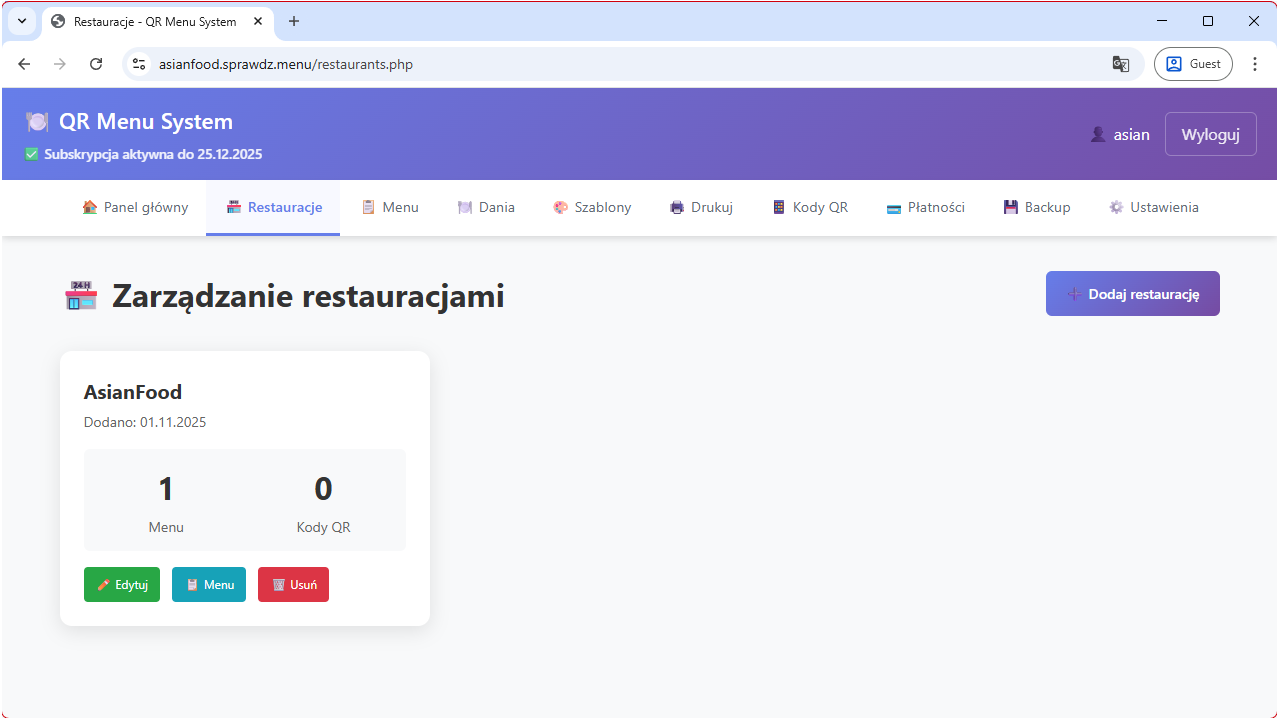Open Chrome's three-dot menu
The height and width of the screenshot is (720, 1280).
pos(1255,63)
